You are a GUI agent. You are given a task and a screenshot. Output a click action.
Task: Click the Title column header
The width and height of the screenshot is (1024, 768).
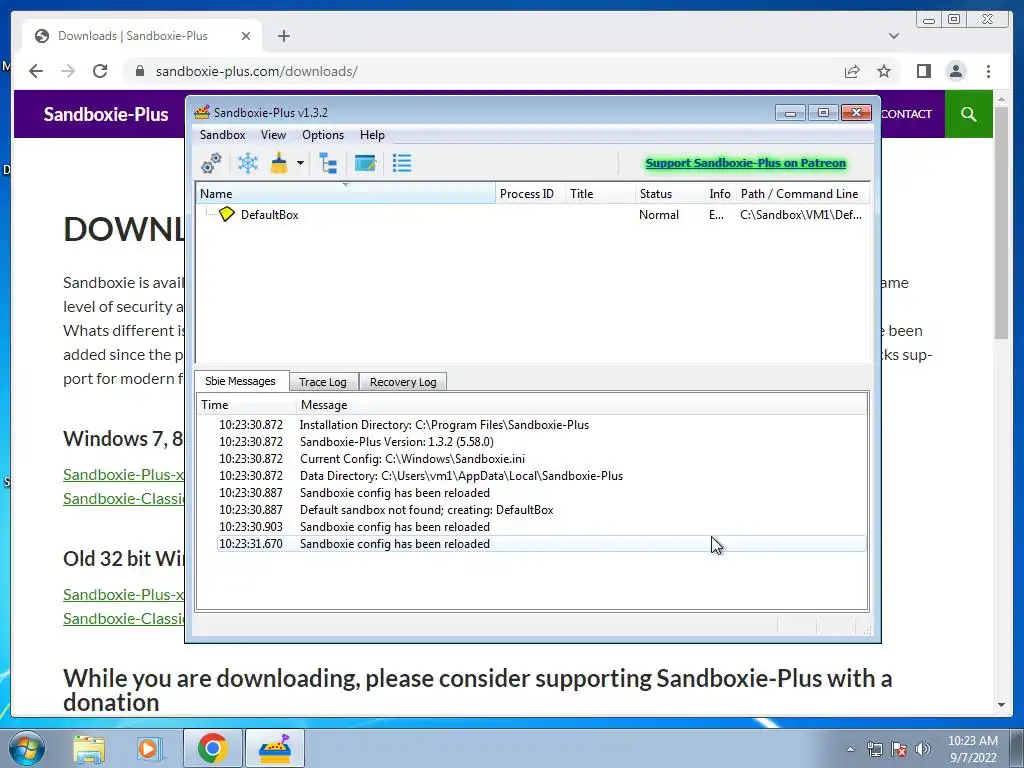point(600,194)
